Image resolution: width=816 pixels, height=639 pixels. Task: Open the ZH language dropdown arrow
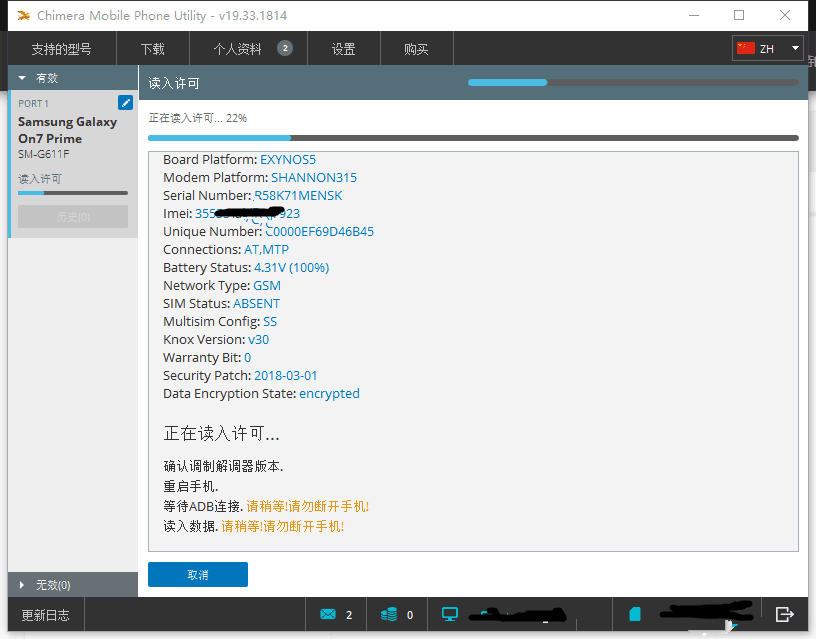tap(795, 48)
